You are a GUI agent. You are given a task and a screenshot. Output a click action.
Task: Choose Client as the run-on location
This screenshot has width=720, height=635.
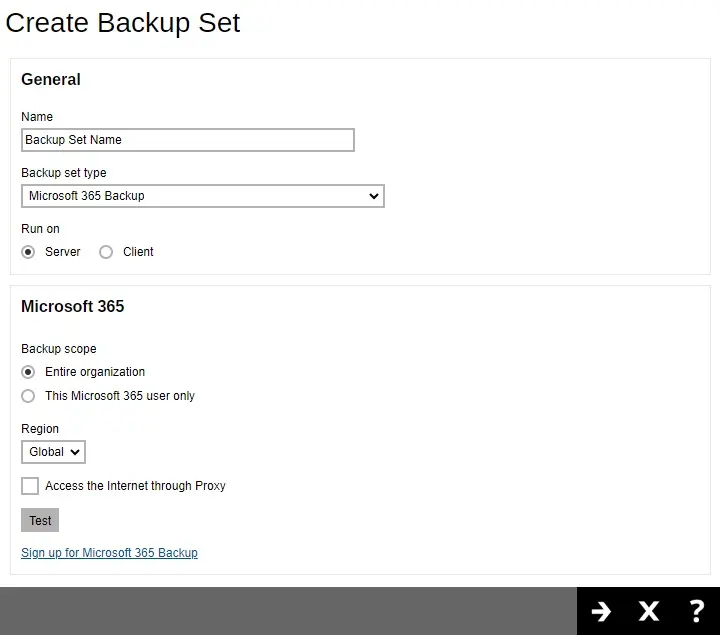[106, 252]
